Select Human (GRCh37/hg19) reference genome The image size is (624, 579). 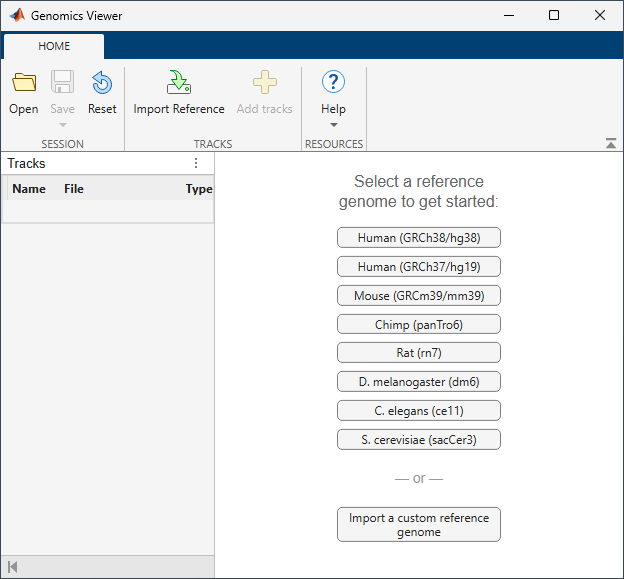[x=419, y=267]
